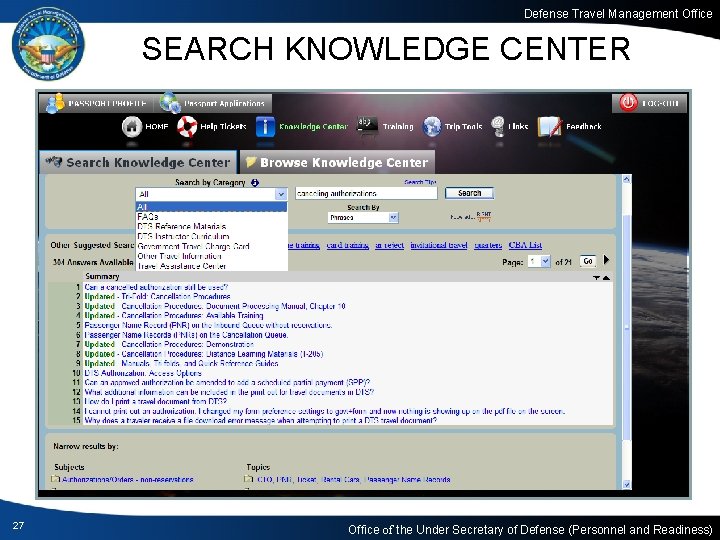Open 'How do I print a travel document' result
Screen dimensions: 720x540
[156, 401]
